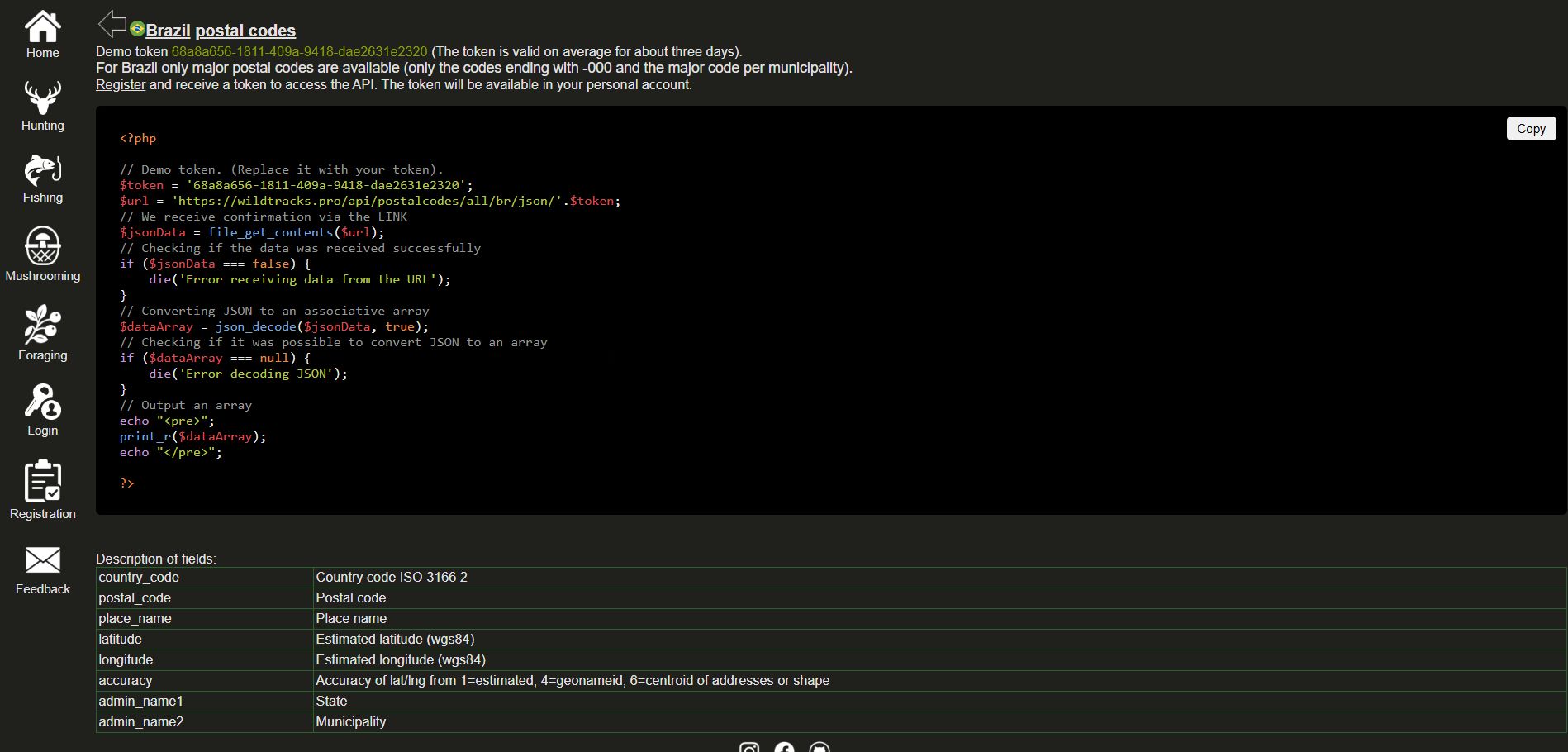This screenshot has height=752, width=1568.
Task: Open the Hunting section
Action: click(42, 98)
